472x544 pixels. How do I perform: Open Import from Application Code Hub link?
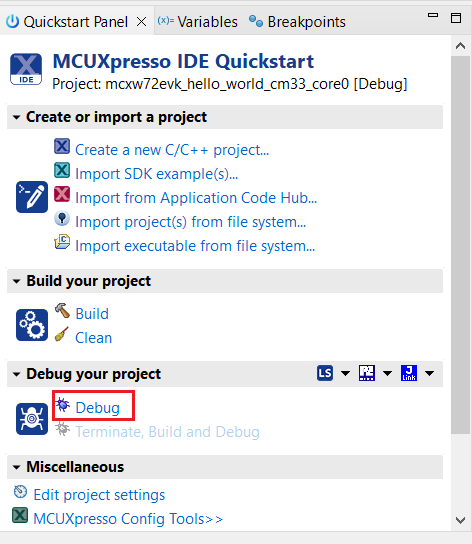(x=196, y=198)
